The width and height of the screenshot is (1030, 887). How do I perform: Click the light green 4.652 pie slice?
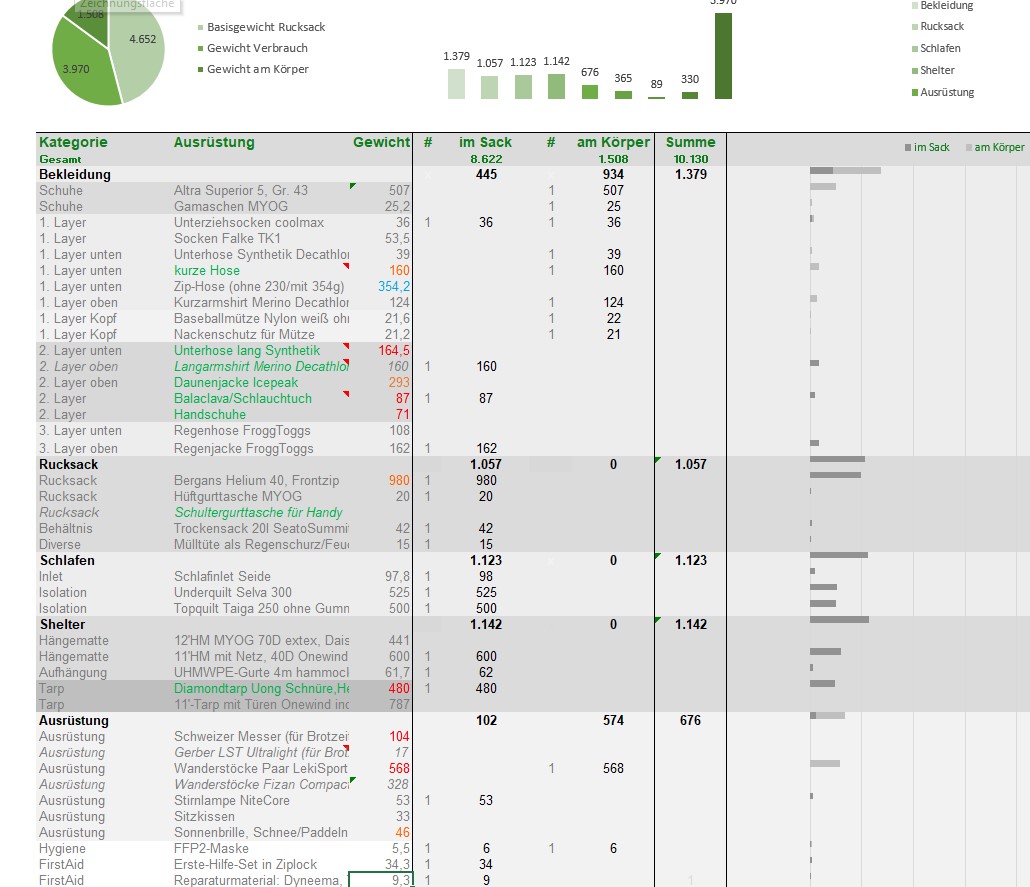coord(138,50)
